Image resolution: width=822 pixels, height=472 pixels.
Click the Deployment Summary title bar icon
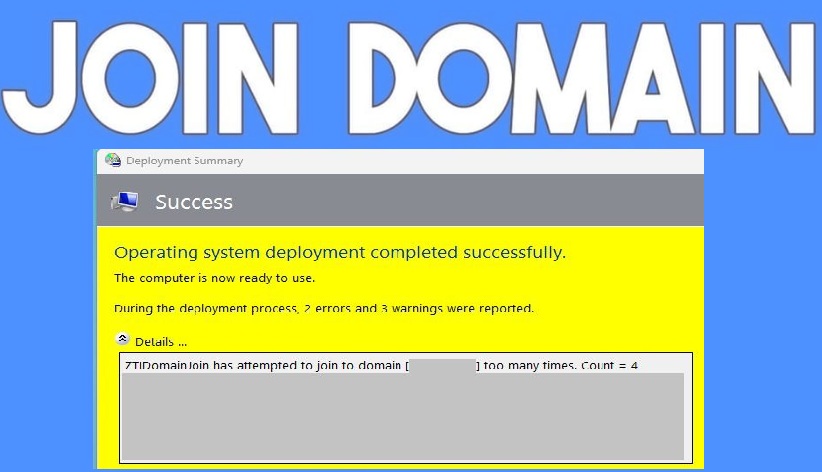click(112, 161)
